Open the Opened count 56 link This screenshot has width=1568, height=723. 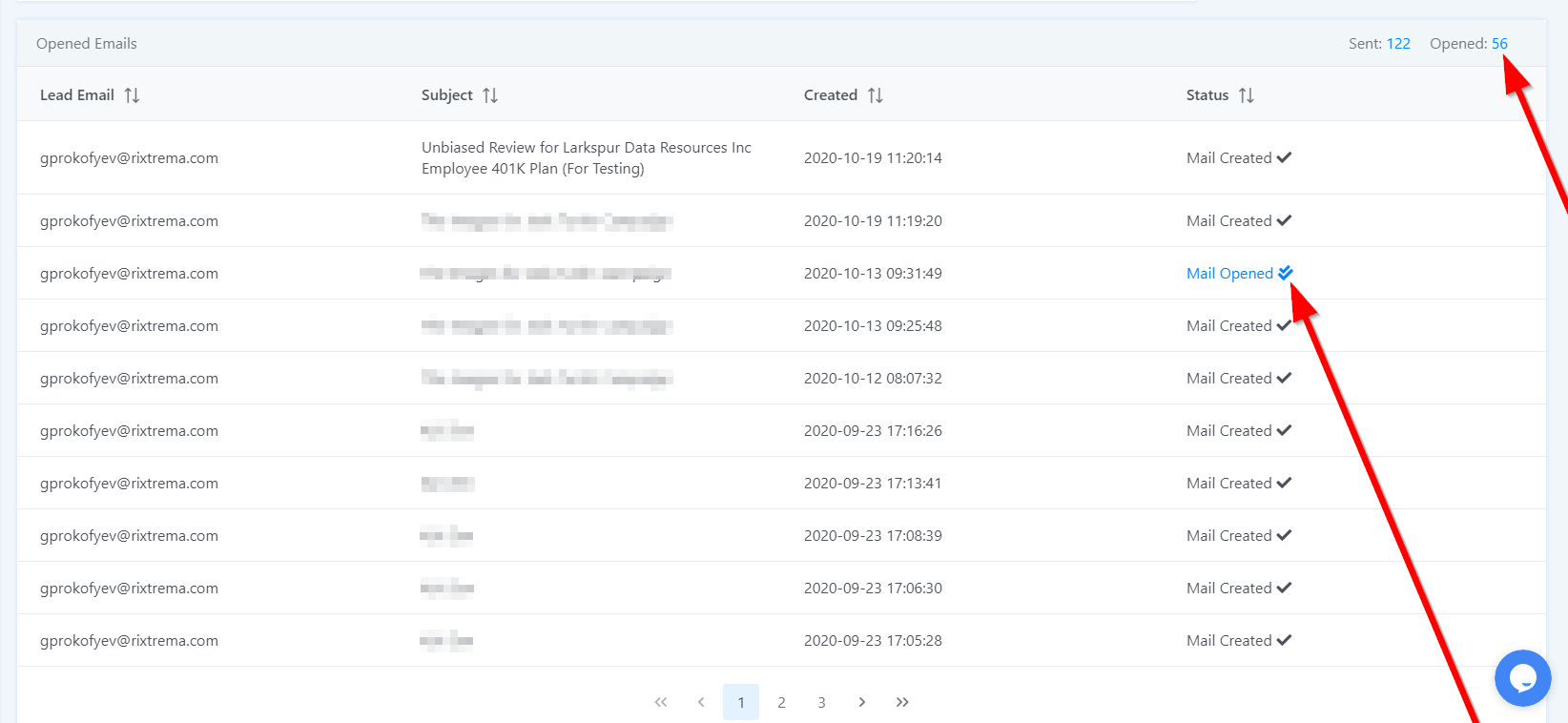(x=1499, y=44)
